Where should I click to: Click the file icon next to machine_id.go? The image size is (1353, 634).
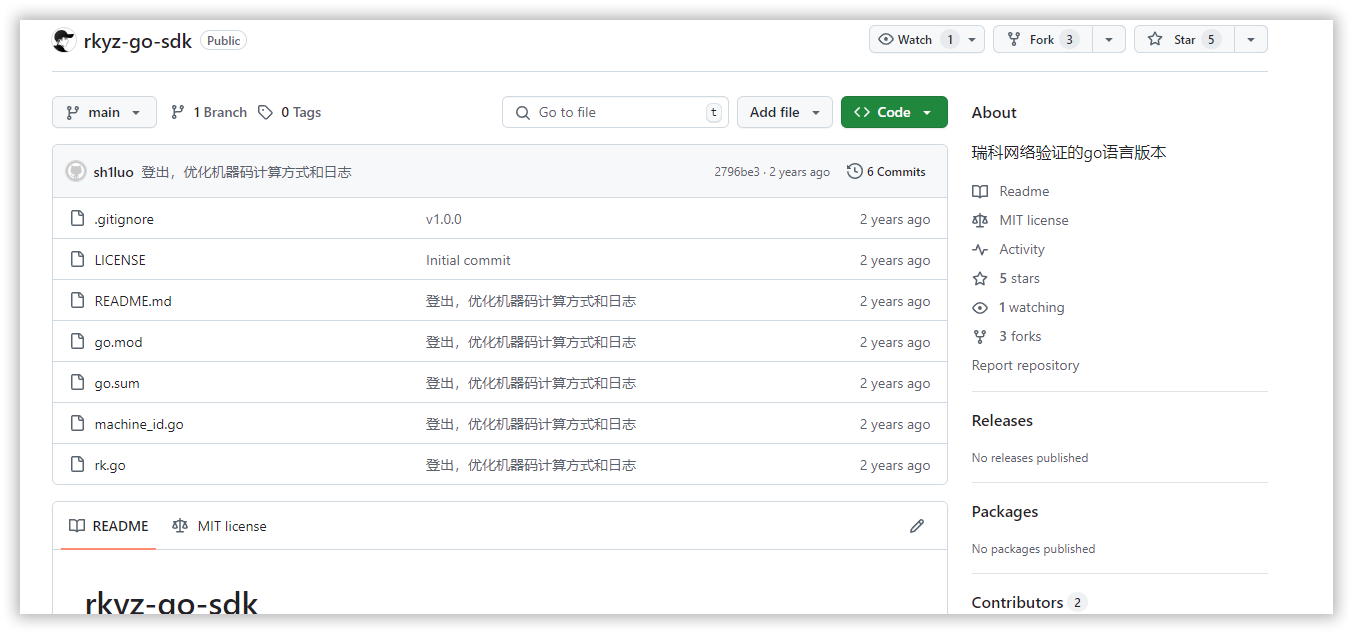(x=77, y=424)
